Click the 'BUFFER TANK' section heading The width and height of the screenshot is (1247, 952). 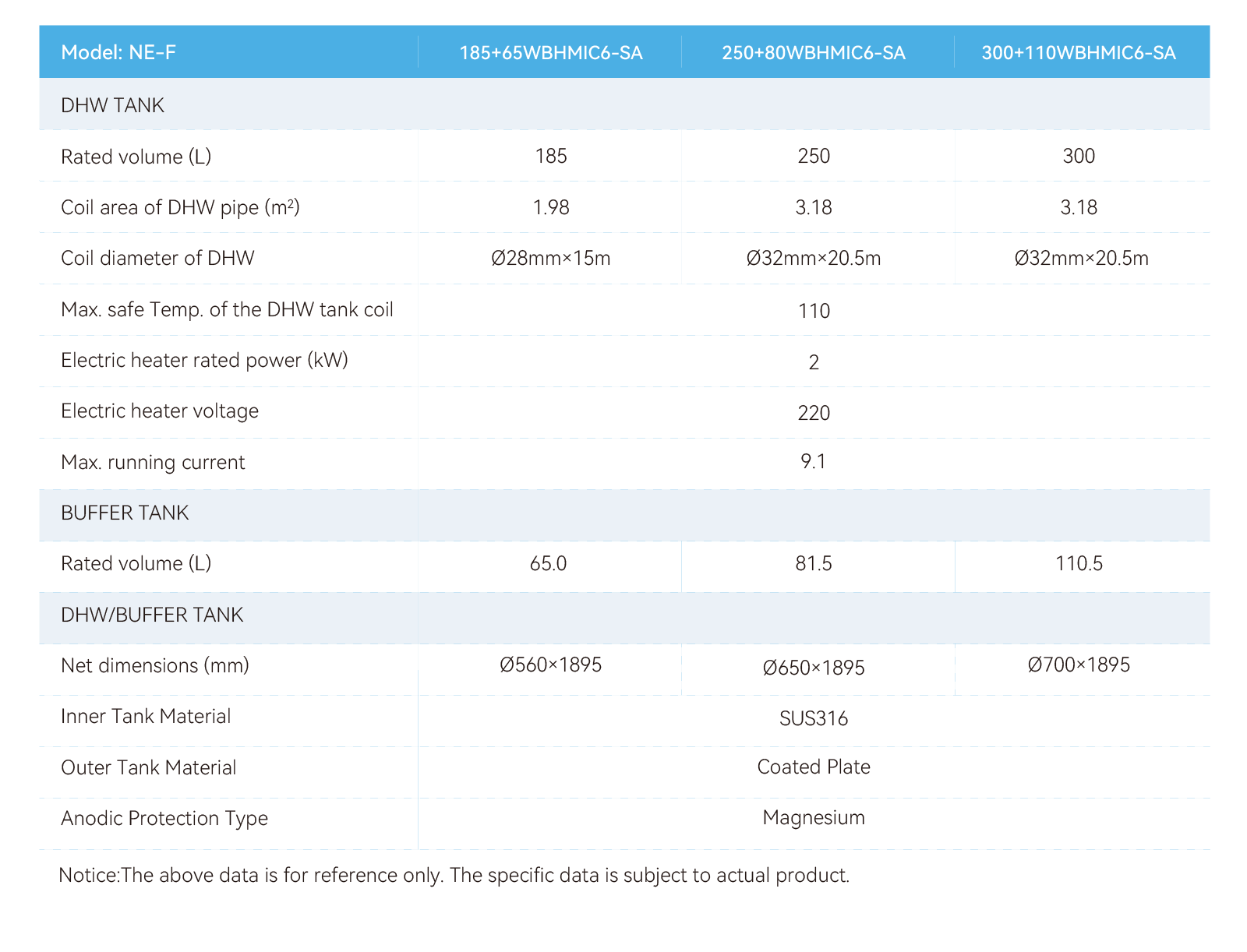tap(125, 513)
